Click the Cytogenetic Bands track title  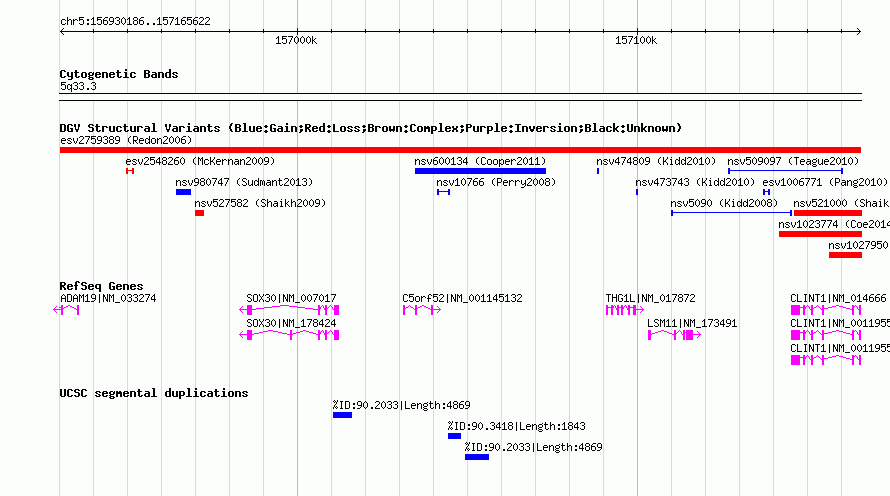119,74
